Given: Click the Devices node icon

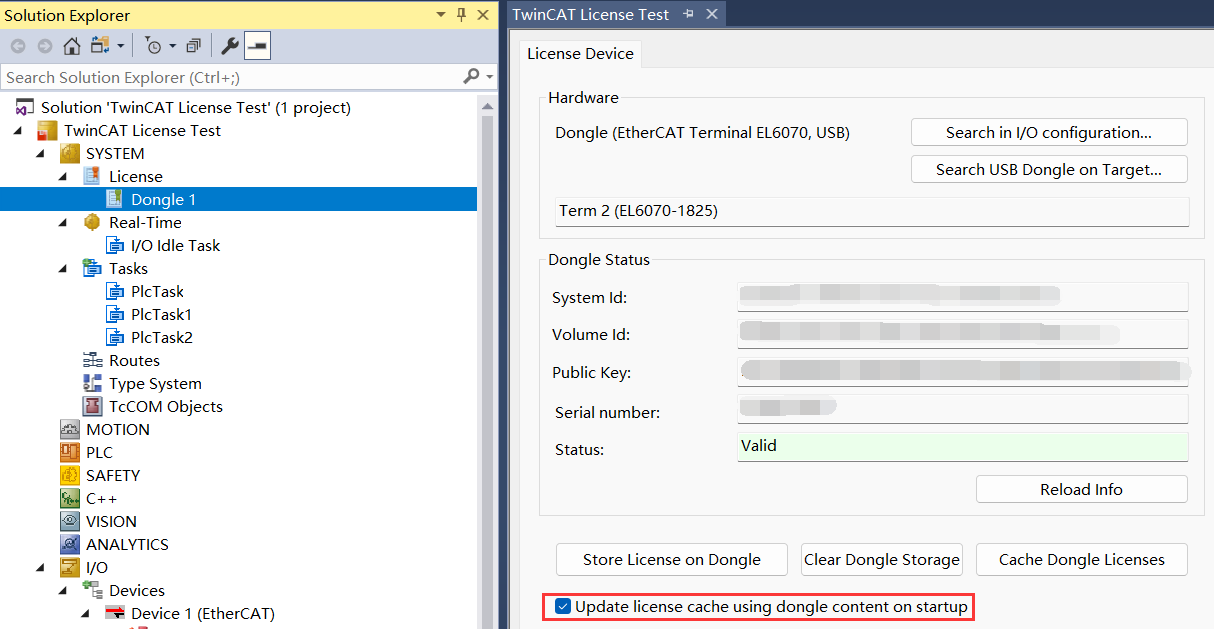Looking at the screenshot, I should (92, 590).
